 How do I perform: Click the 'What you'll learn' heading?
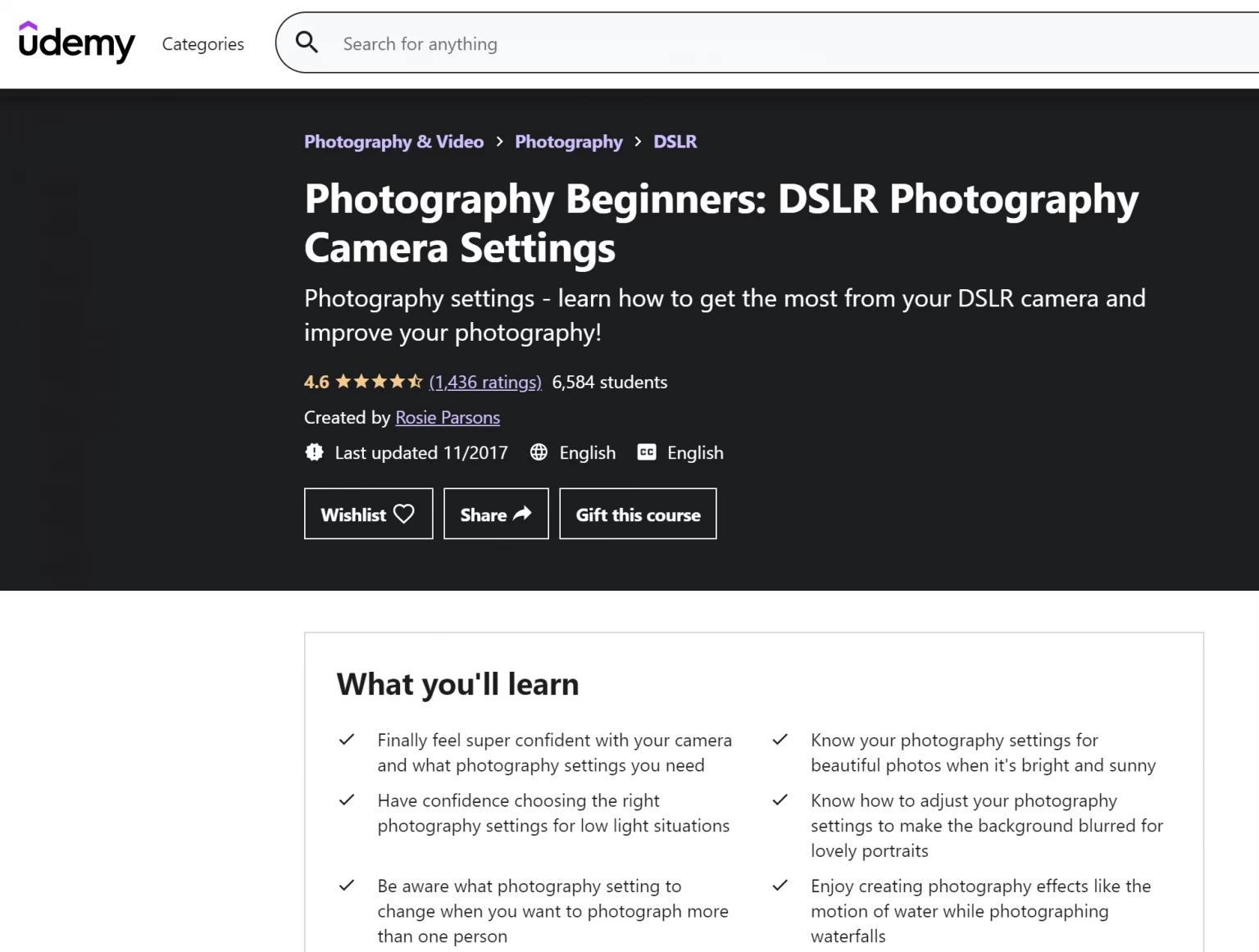457,684
